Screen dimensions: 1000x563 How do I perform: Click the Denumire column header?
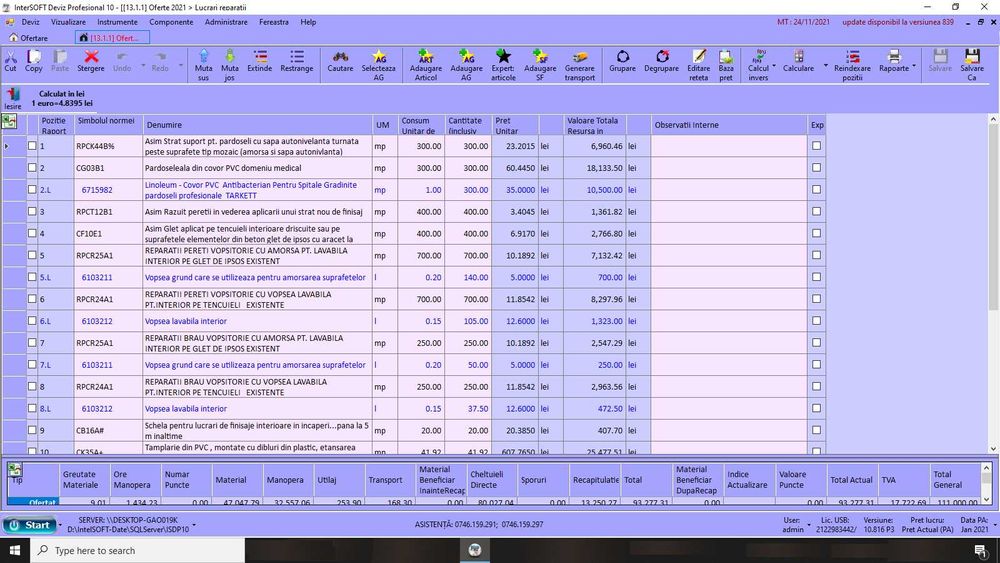[164, 125]
